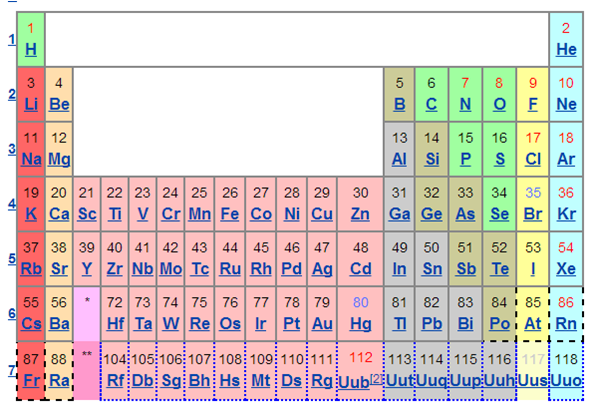
Task: Click the lanthanides placeholder cell with single asterisk
Action: (87, 314)
